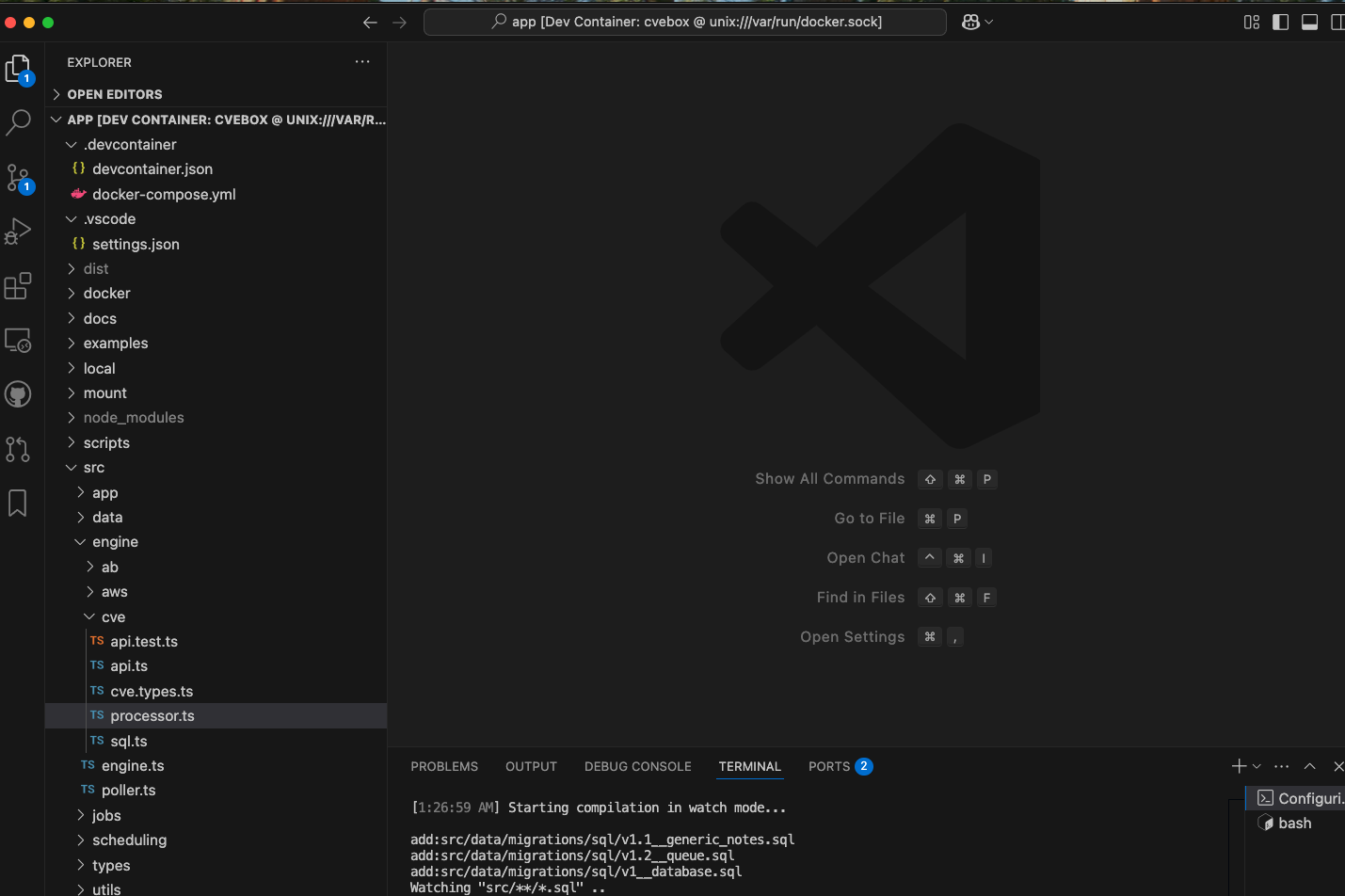This screenshot has height=896, width=1345.
Task: Toggle the bottom panel visibility
Action: click(1309, 22)
